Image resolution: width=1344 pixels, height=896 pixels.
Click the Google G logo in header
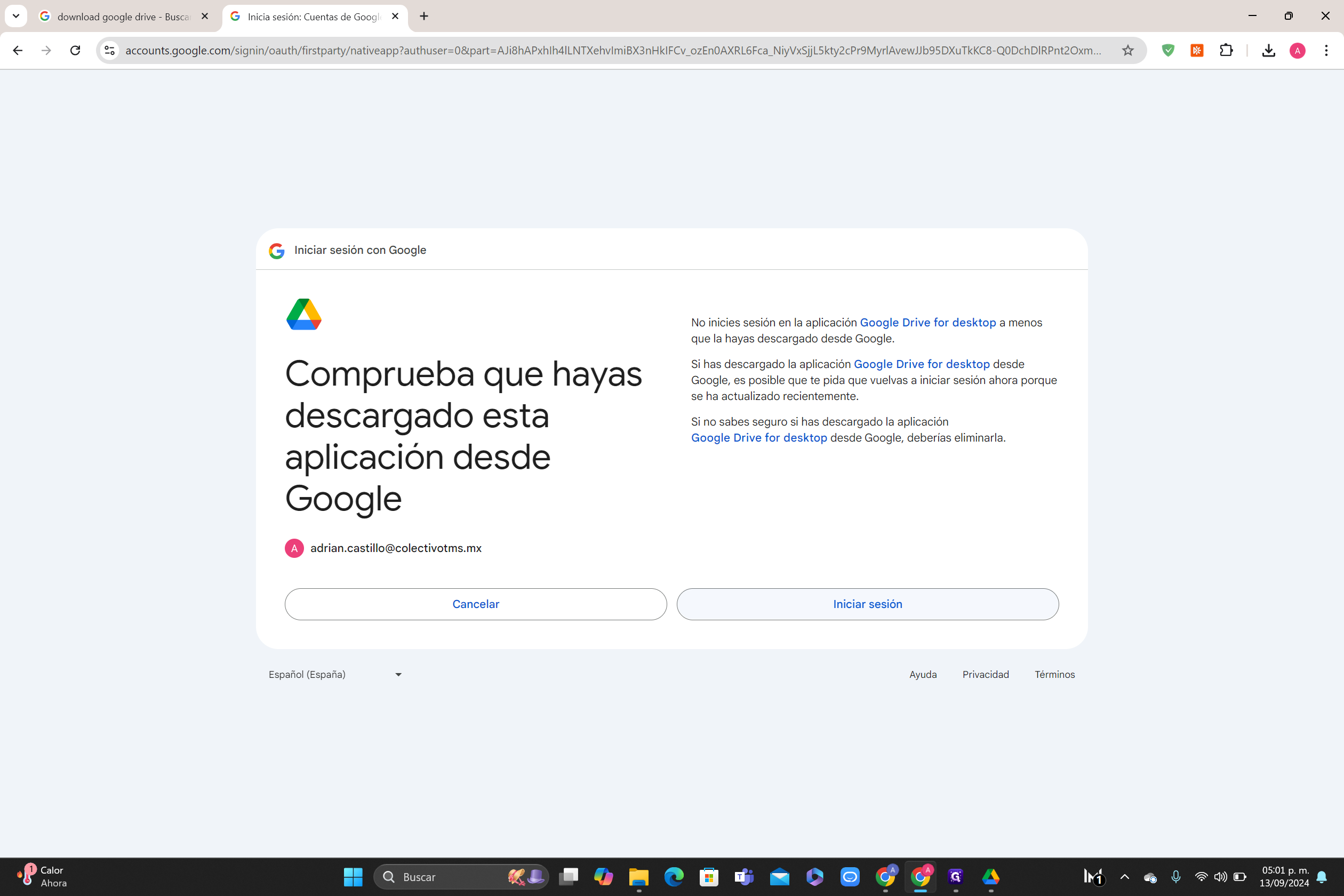click(277, 250)
